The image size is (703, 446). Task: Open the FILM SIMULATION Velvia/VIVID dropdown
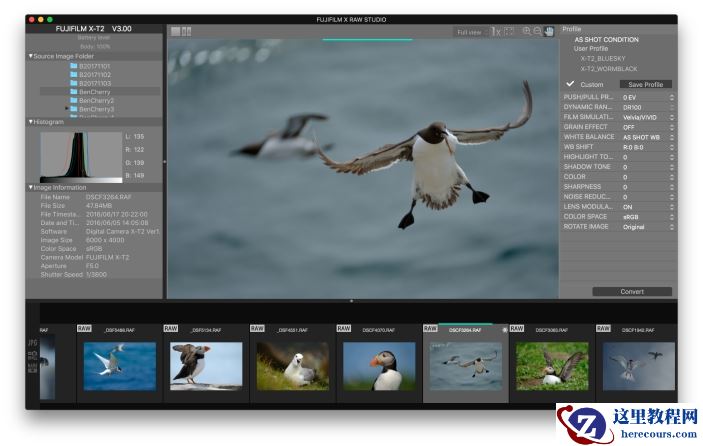coord(647,117)
